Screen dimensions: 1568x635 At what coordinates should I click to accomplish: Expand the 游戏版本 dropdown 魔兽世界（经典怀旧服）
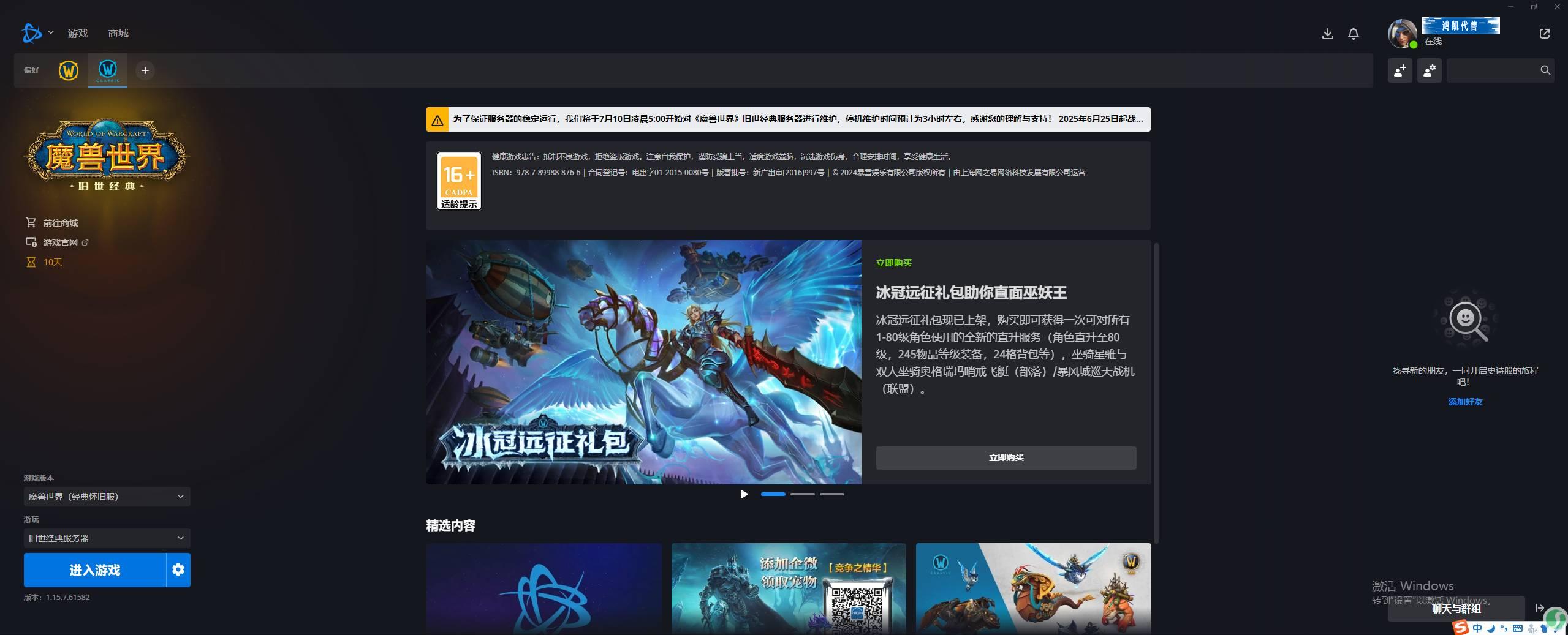(x=107, y=497)
